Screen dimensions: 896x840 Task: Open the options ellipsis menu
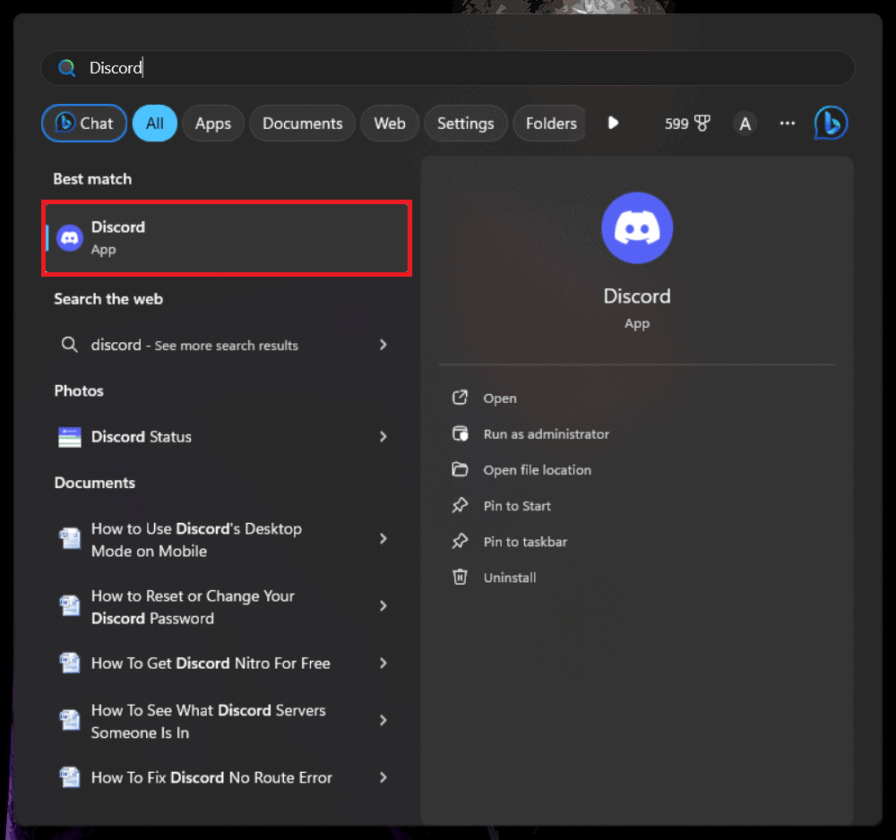pyautogui.click(x=787, y=122)
